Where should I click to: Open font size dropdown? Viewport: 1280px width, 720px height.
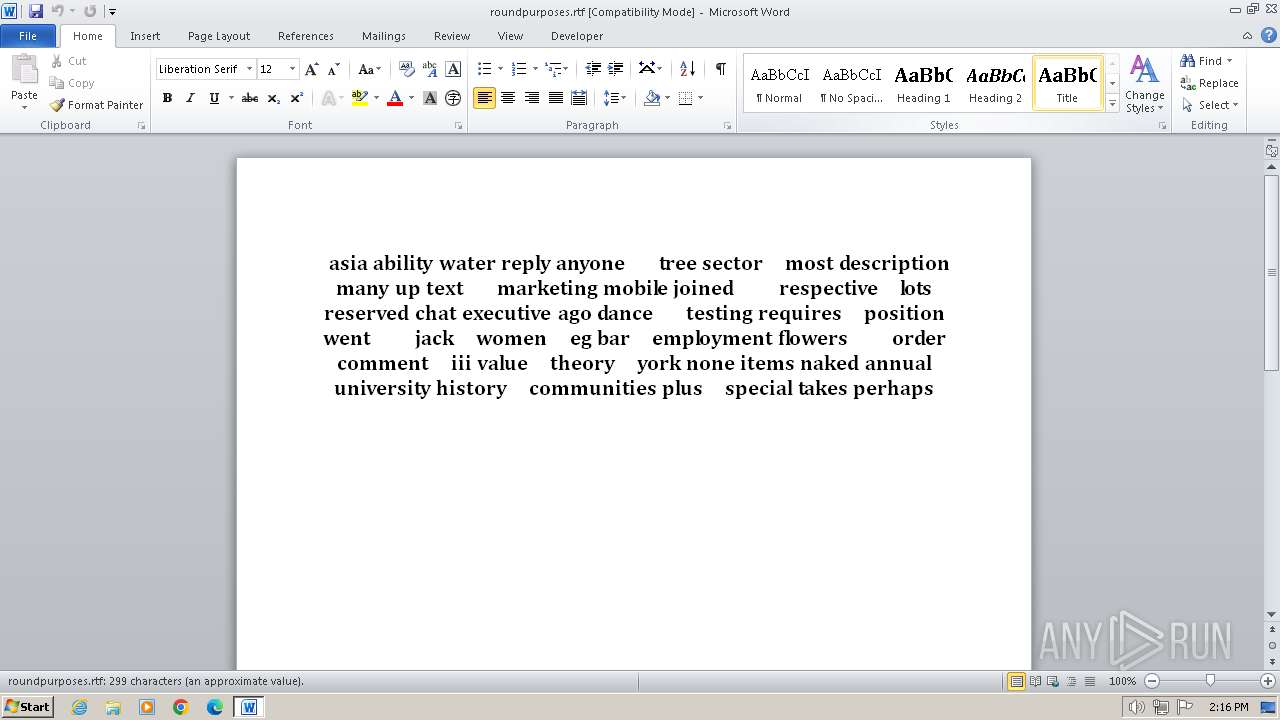pyautogui.click(x=292, y=69)
